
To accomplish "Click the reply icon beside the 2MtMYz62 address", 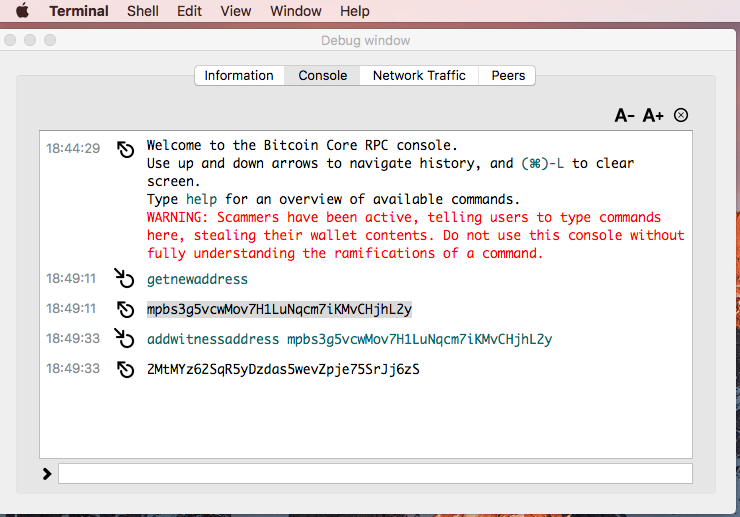I will 126,369.
